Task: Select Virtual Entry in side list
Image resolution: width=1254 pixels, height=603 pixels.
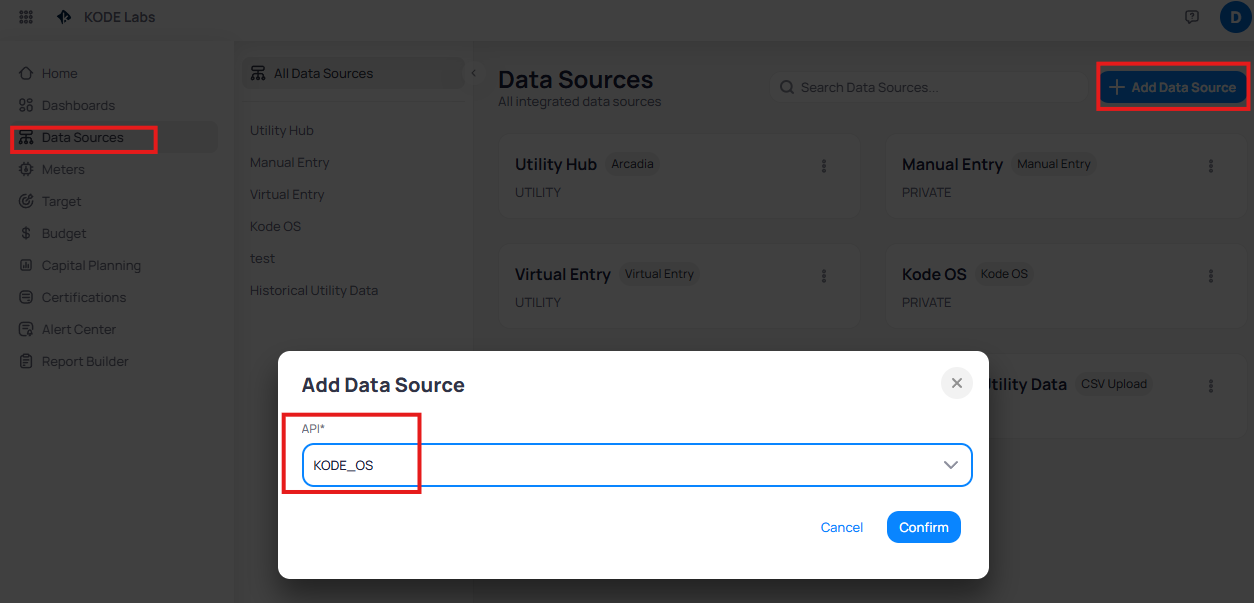Action: pyautogui.click(x=287, y=194)
